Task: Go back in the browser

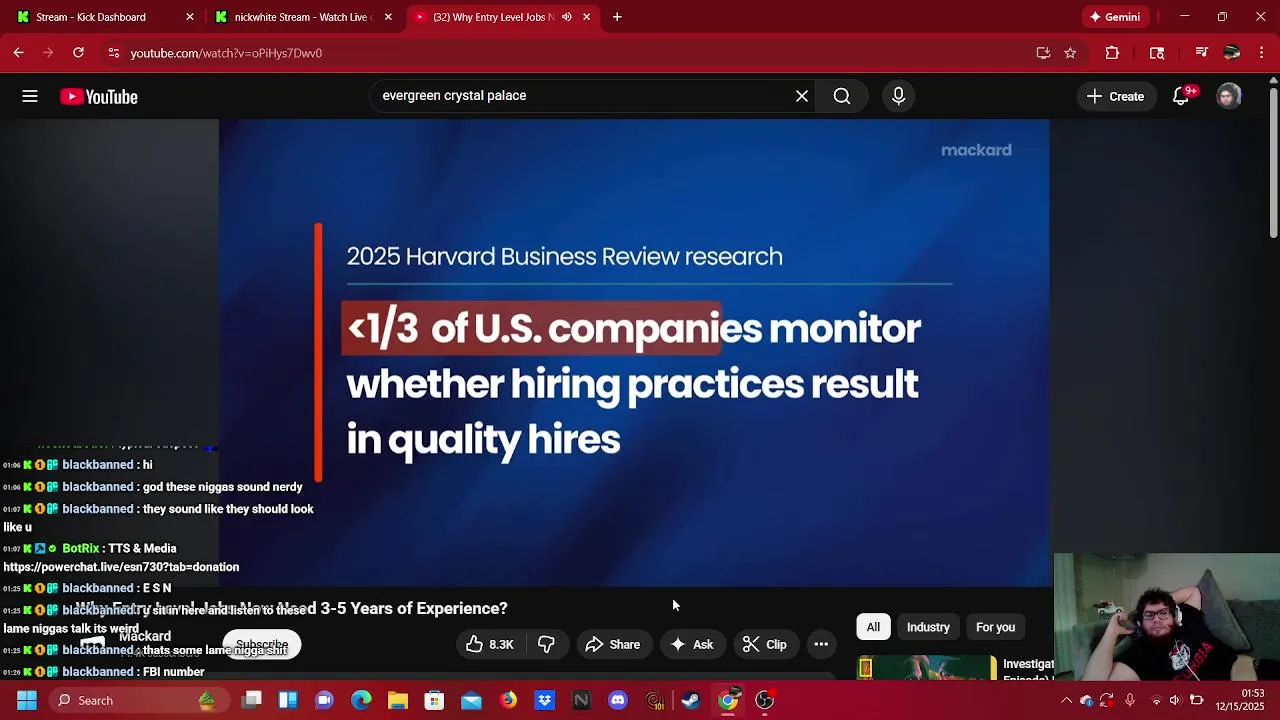Action: click(x=19, y=53)
